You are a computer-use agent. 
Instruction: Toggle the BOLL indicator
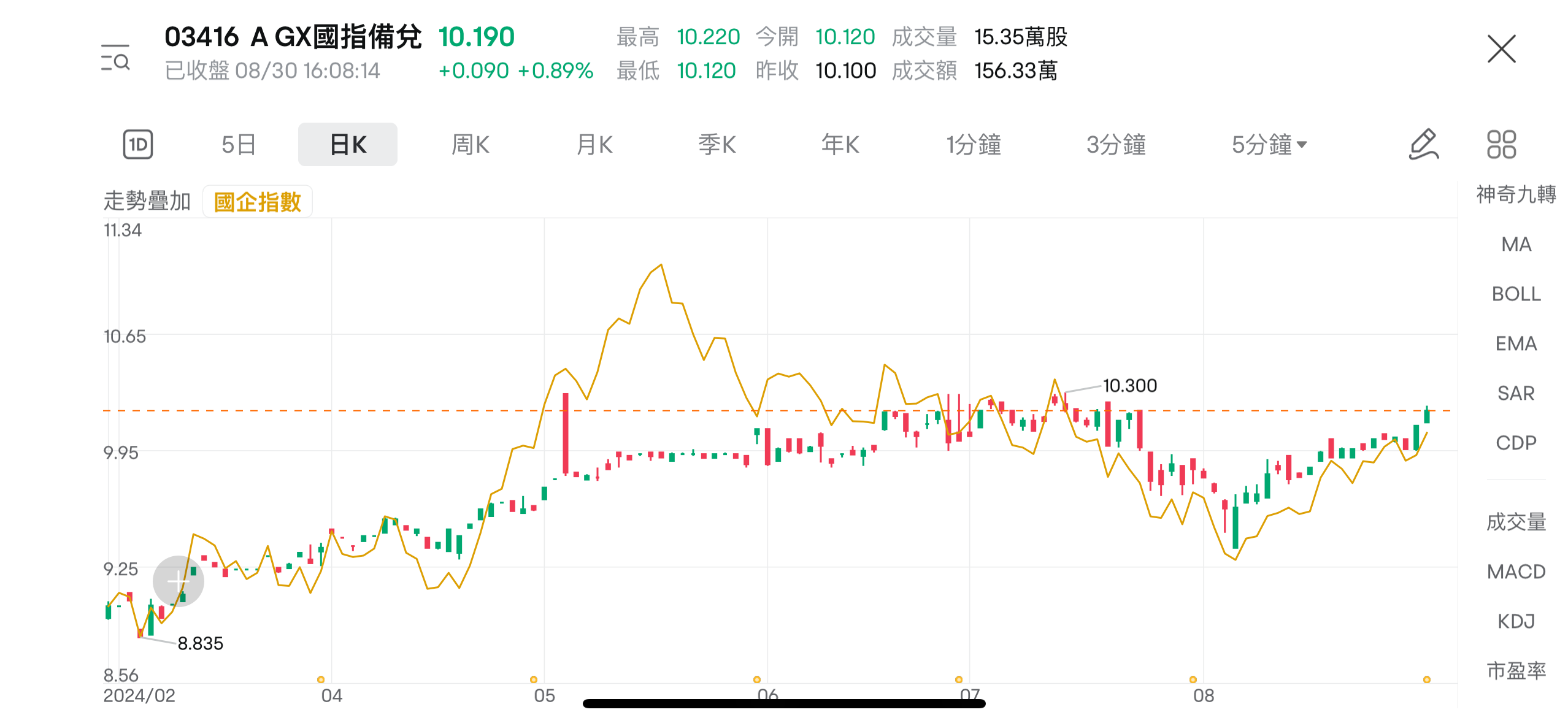(x=1516, y=294)
